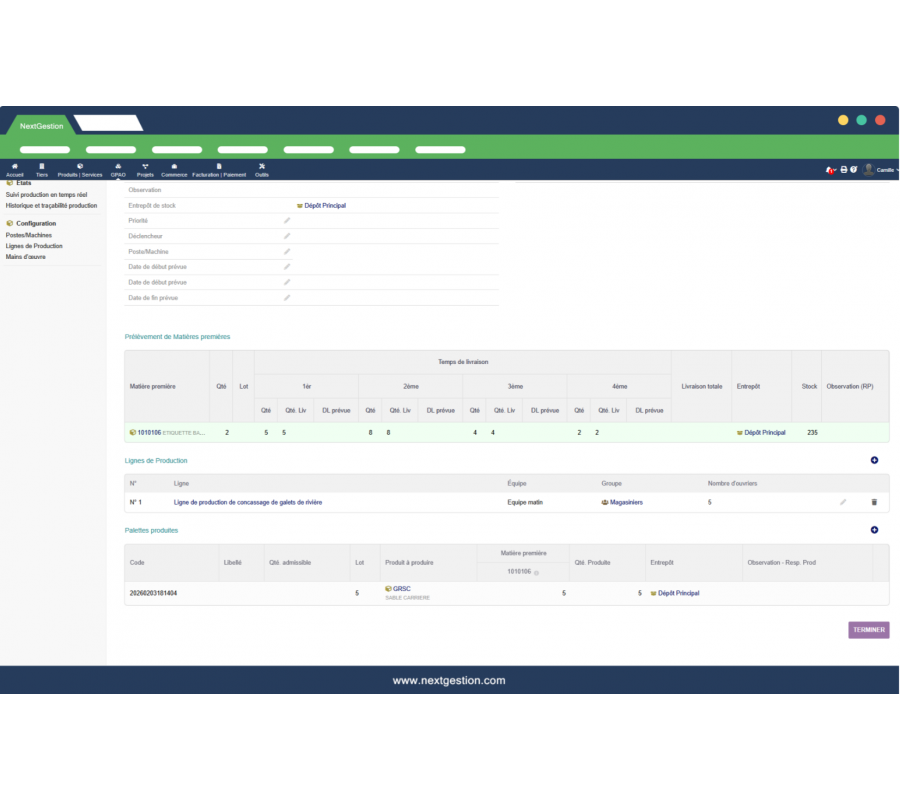Open the GPAO menu
Viewport: 900px width, 800px height.
[x=118, y=170]
